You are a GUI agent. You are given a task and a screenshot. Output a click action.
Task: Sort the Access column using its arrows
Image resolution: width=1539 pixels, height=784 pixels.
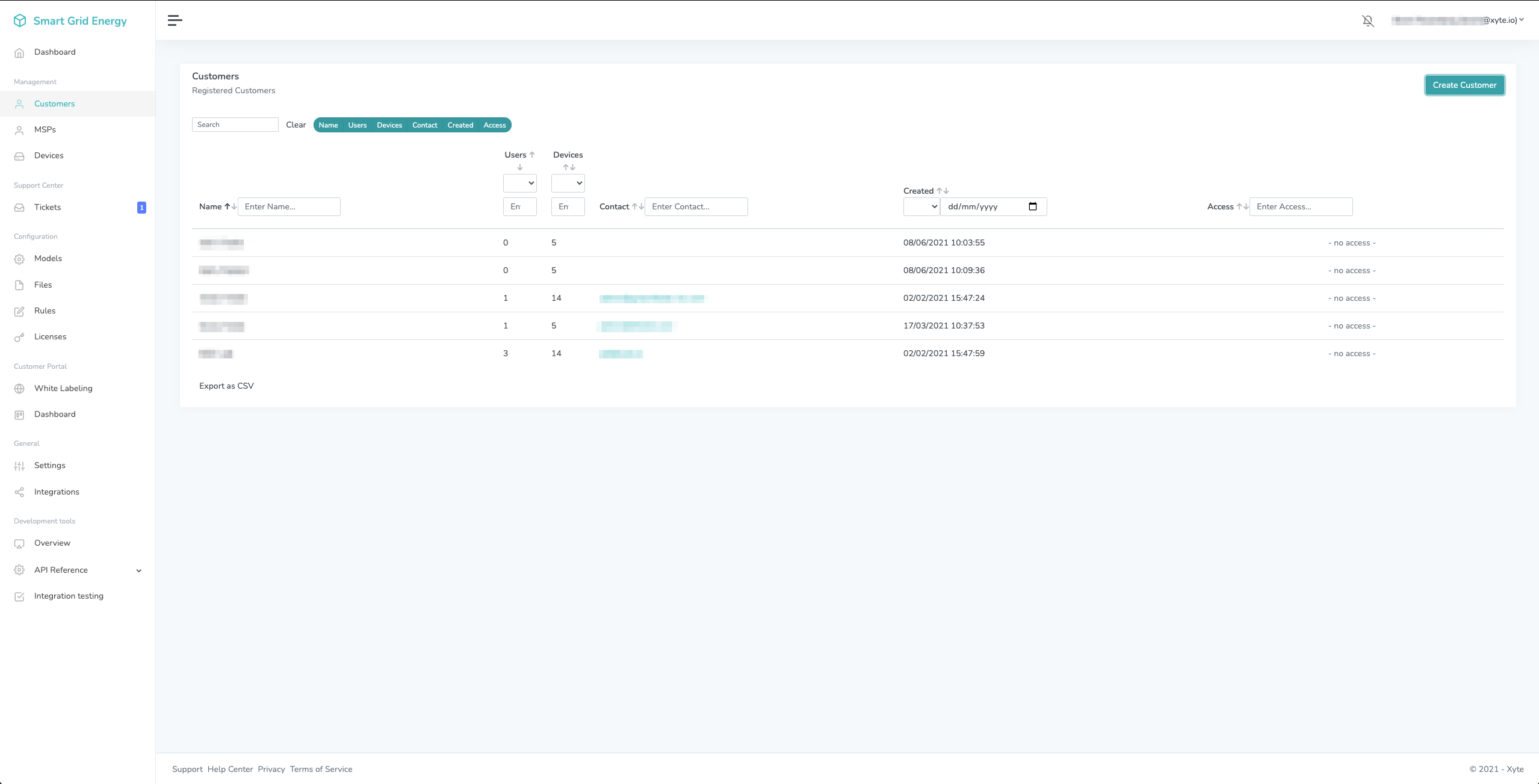(1242, 206)
